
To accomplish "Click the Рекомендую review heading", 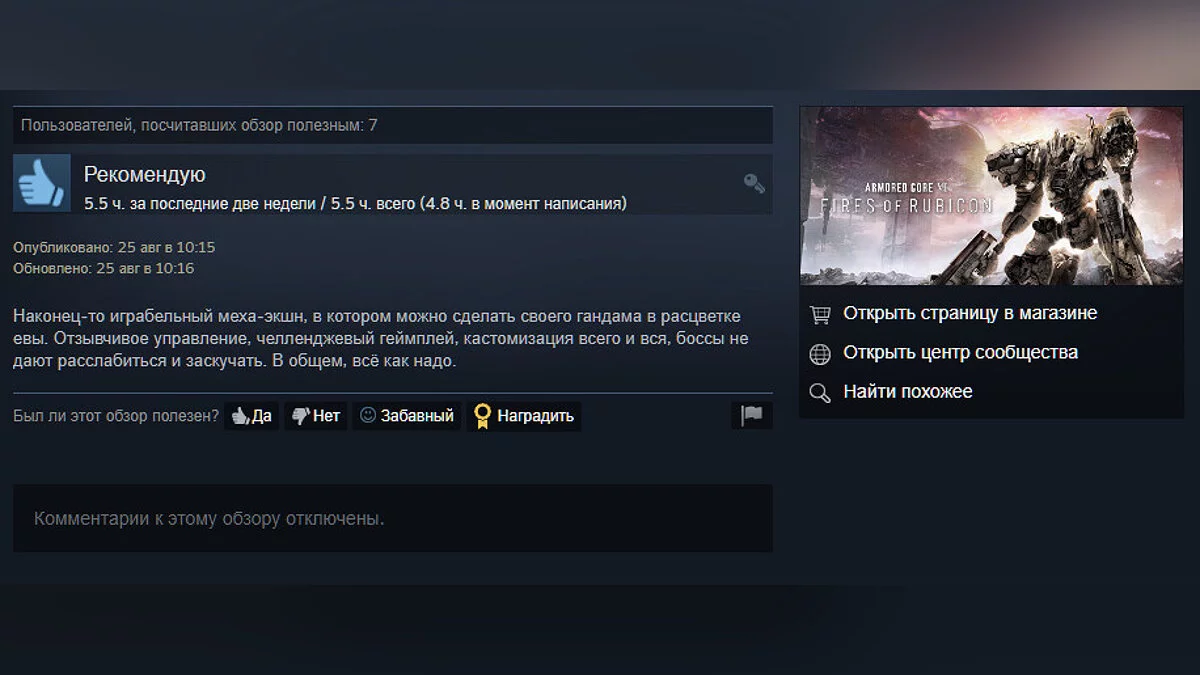I will 145,174.
